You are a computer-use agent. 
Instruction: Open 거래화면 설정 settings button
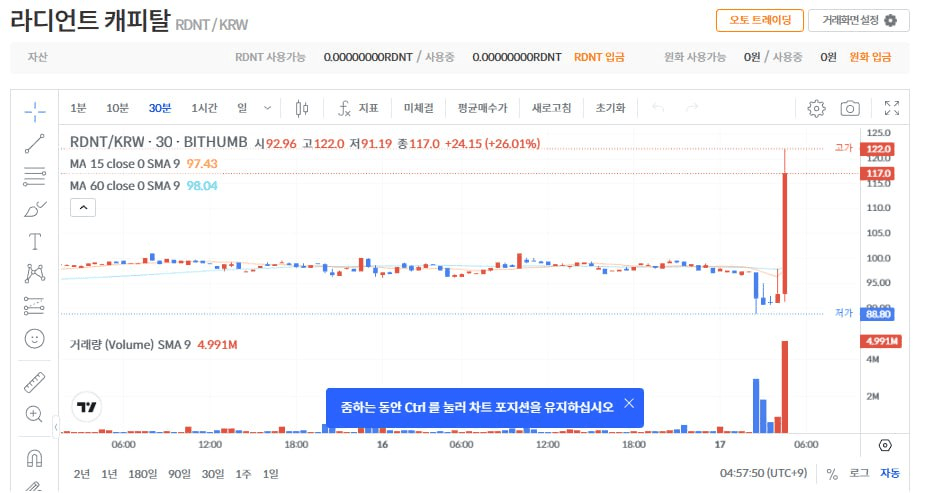click(859, 20)
